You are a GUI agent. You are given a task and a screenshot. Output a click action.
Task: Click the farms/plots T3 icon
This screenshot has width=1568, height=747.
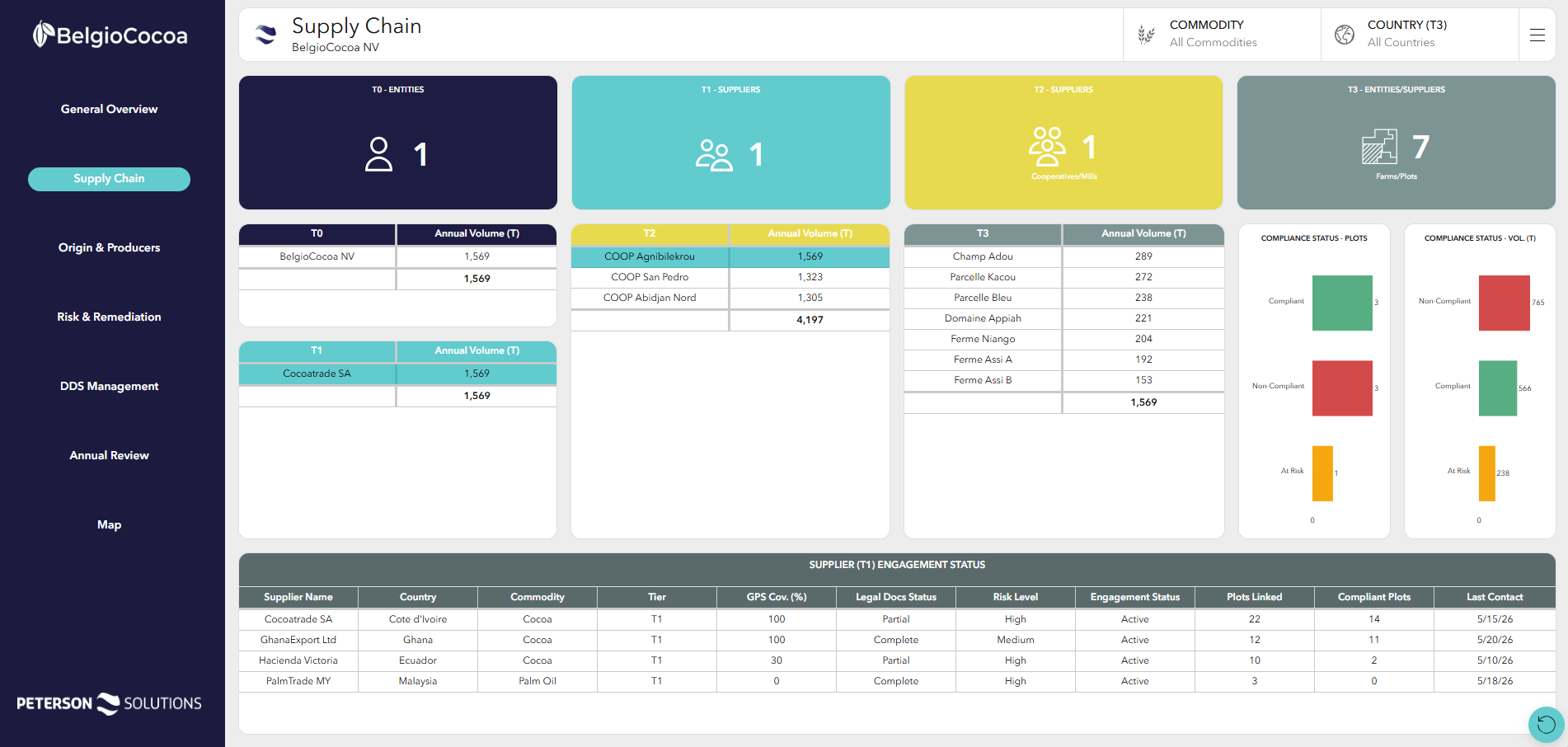point(1379,147)
